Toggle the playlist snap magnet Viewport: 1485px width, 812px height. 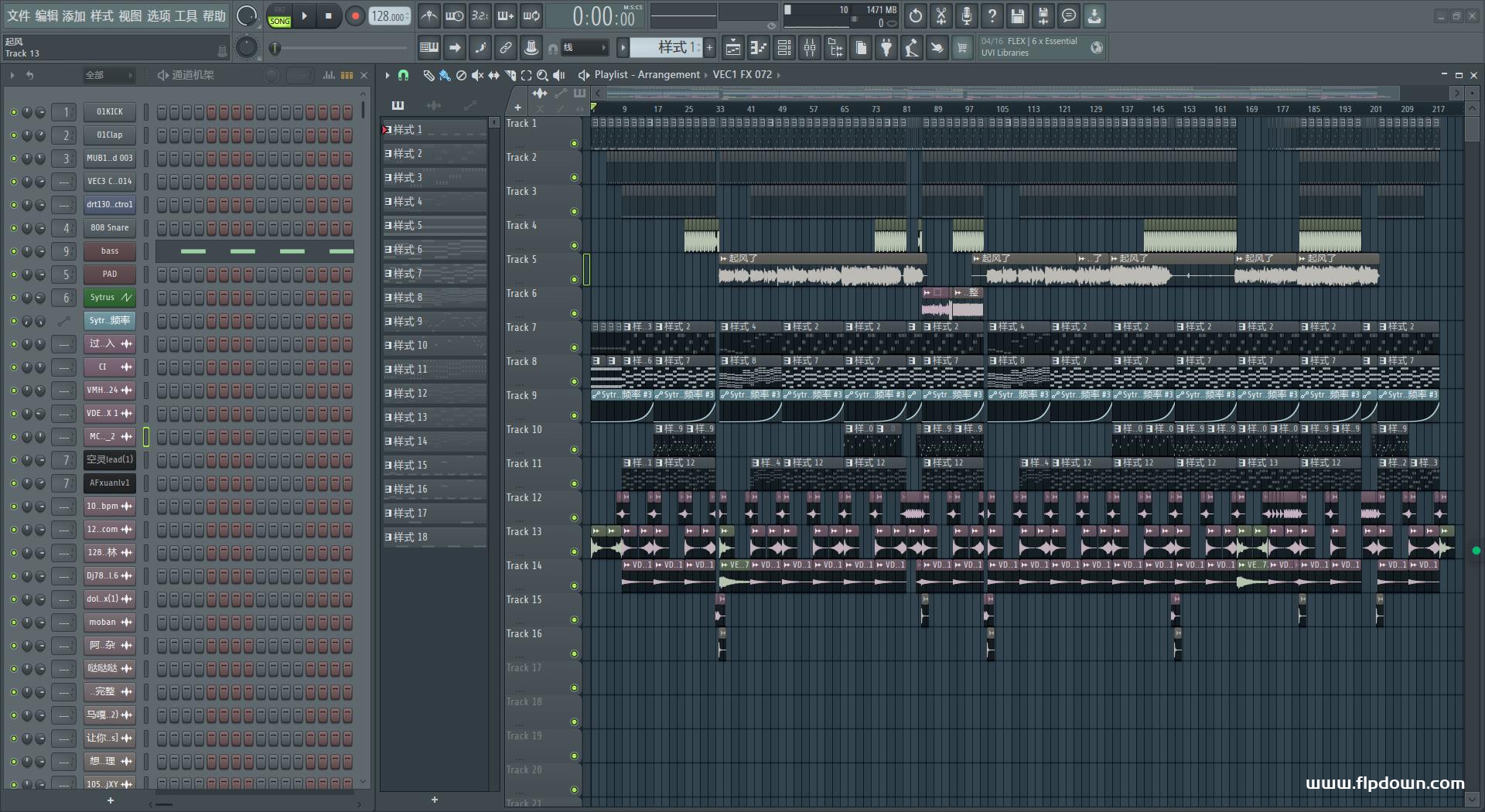403,75
